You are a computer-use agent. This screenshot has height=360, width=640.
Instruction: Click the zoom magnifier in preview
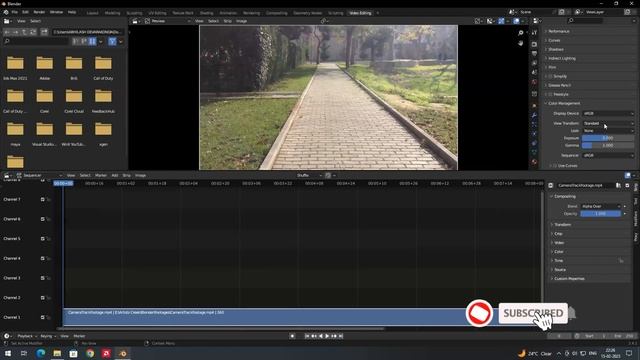[521, 33]
